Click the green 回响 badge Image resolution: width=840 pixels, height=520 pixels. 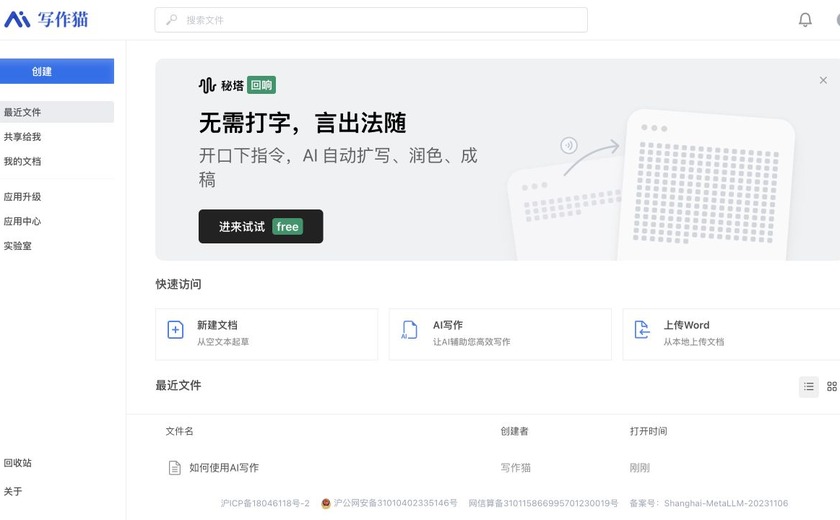tap(261, 85)
